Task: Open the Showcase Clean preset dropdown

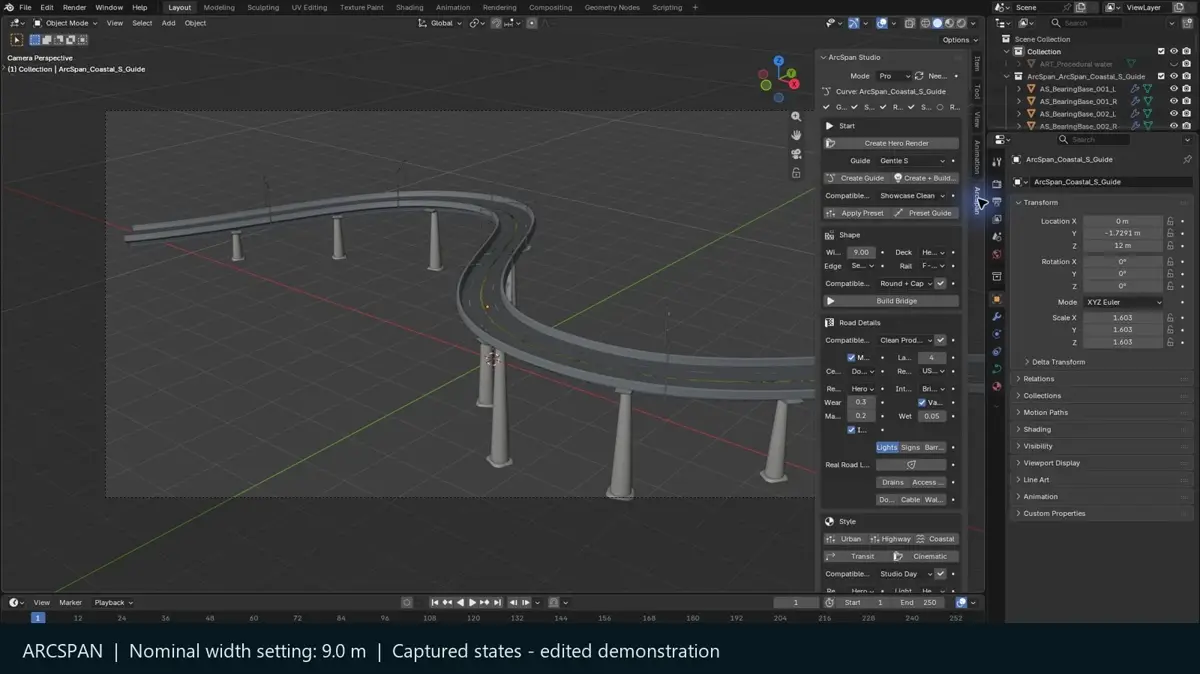Action: coord(911,196)
